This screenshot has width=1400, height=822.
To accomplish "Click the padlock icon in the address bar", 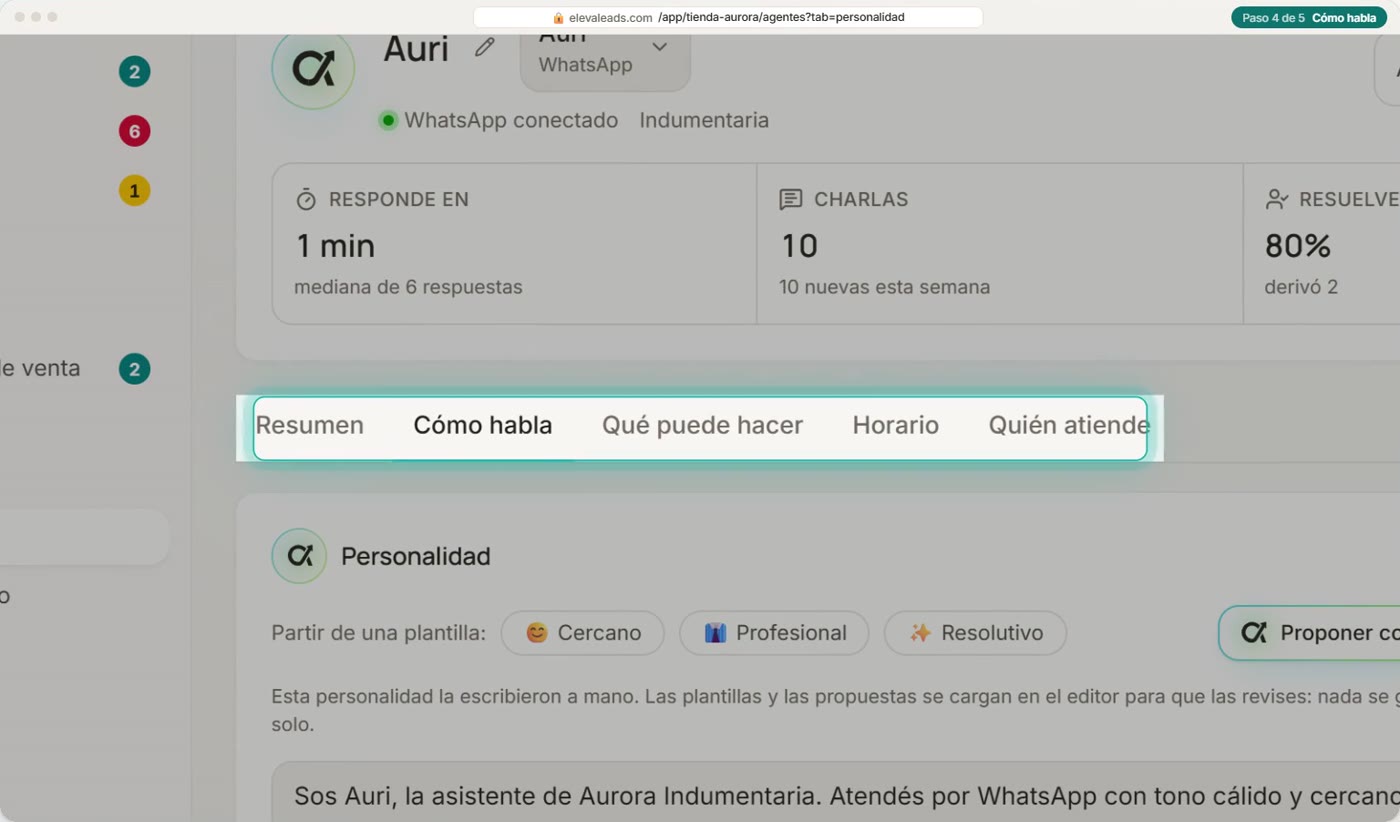I will [558, 18].
